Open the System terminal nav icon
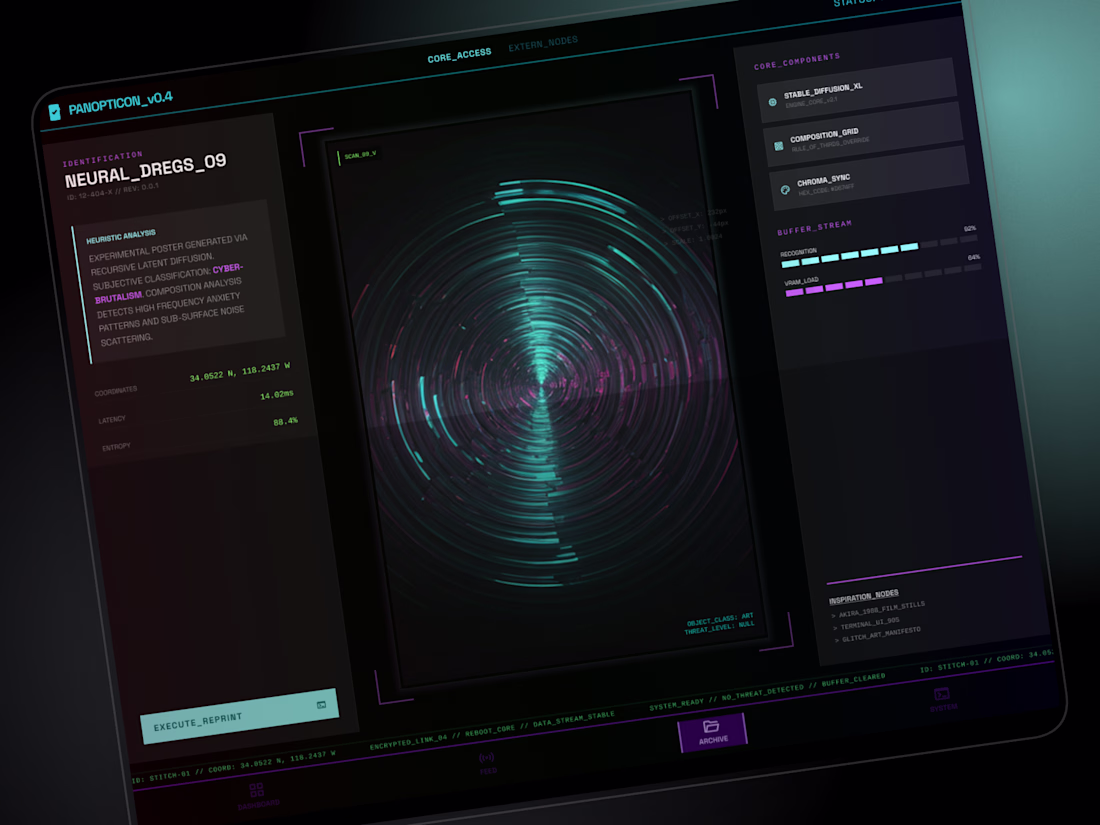 pos(941,694)
